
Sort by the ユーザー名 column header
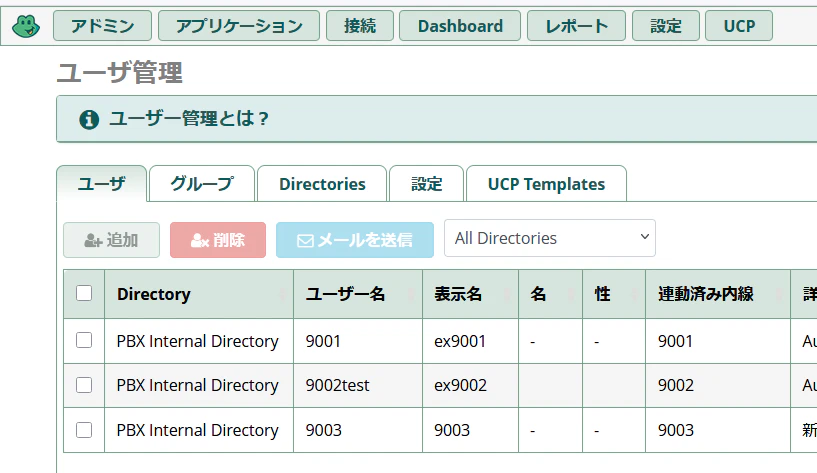[x=358, y=294]
